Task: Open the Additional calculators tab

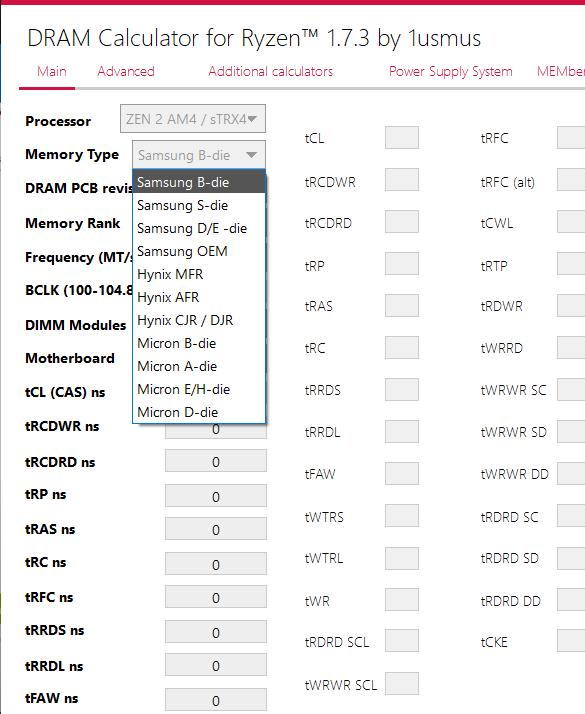Action: (270, 71)
